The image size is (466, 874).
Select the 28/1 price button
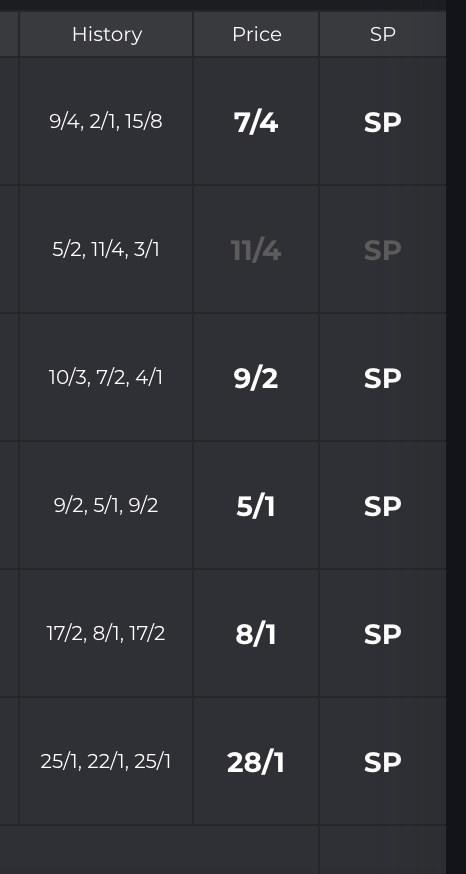pyautogui.click(x=256, y=761)
